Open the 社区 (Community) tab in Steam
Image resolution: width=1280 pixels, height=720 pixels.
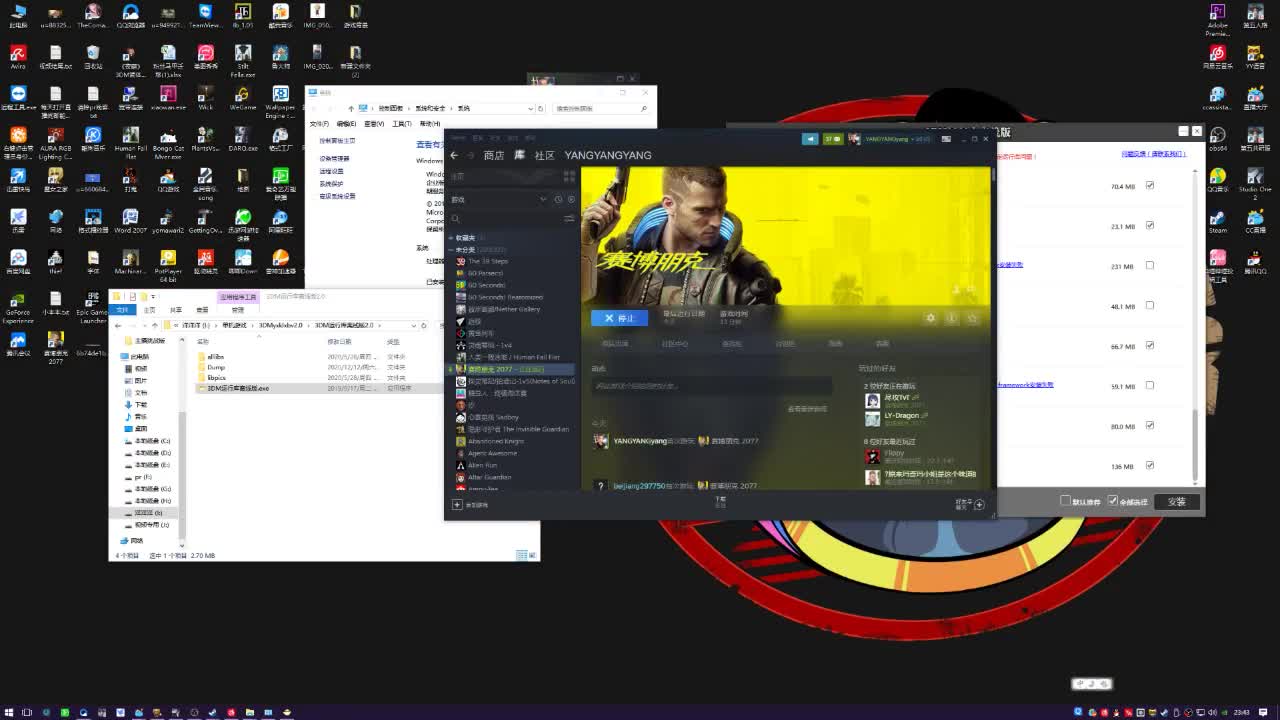(544, 155)
